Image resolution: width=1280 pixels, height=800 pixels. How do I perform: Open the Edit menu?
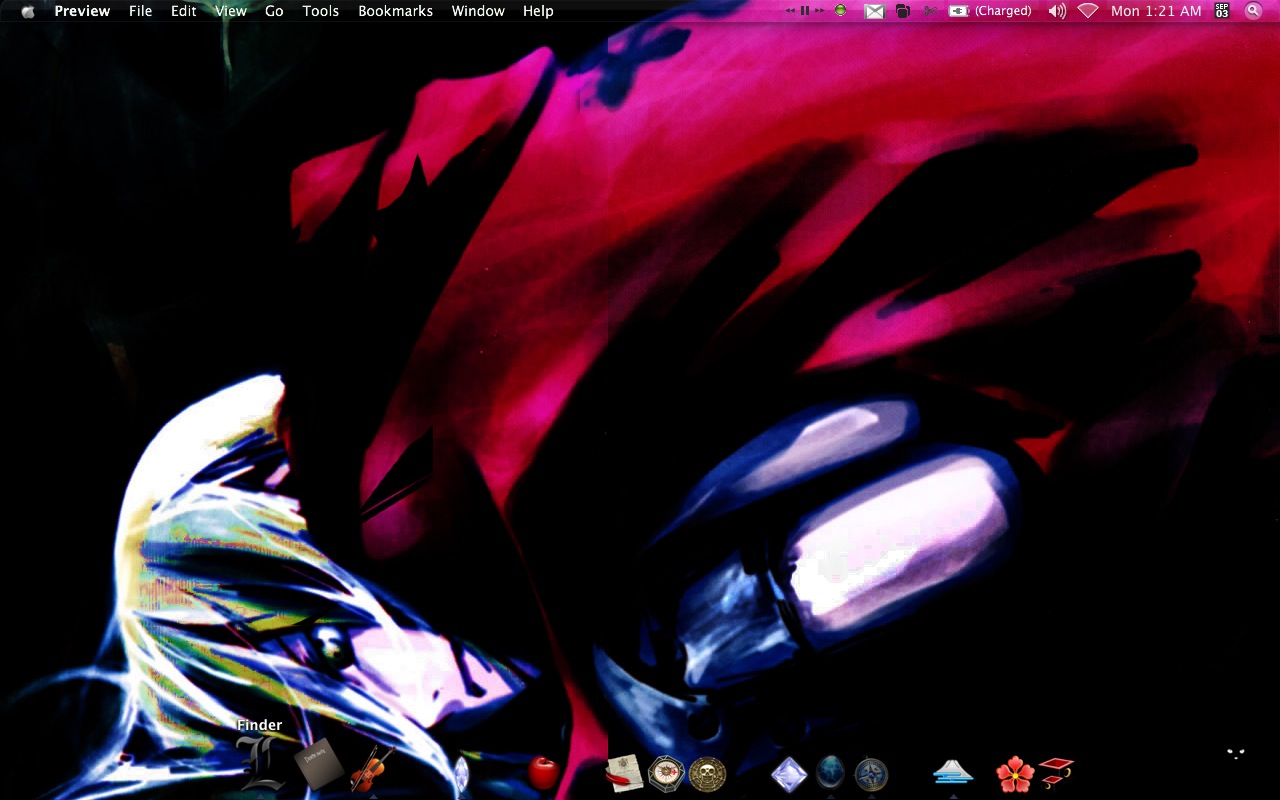(x=184, y=11)
